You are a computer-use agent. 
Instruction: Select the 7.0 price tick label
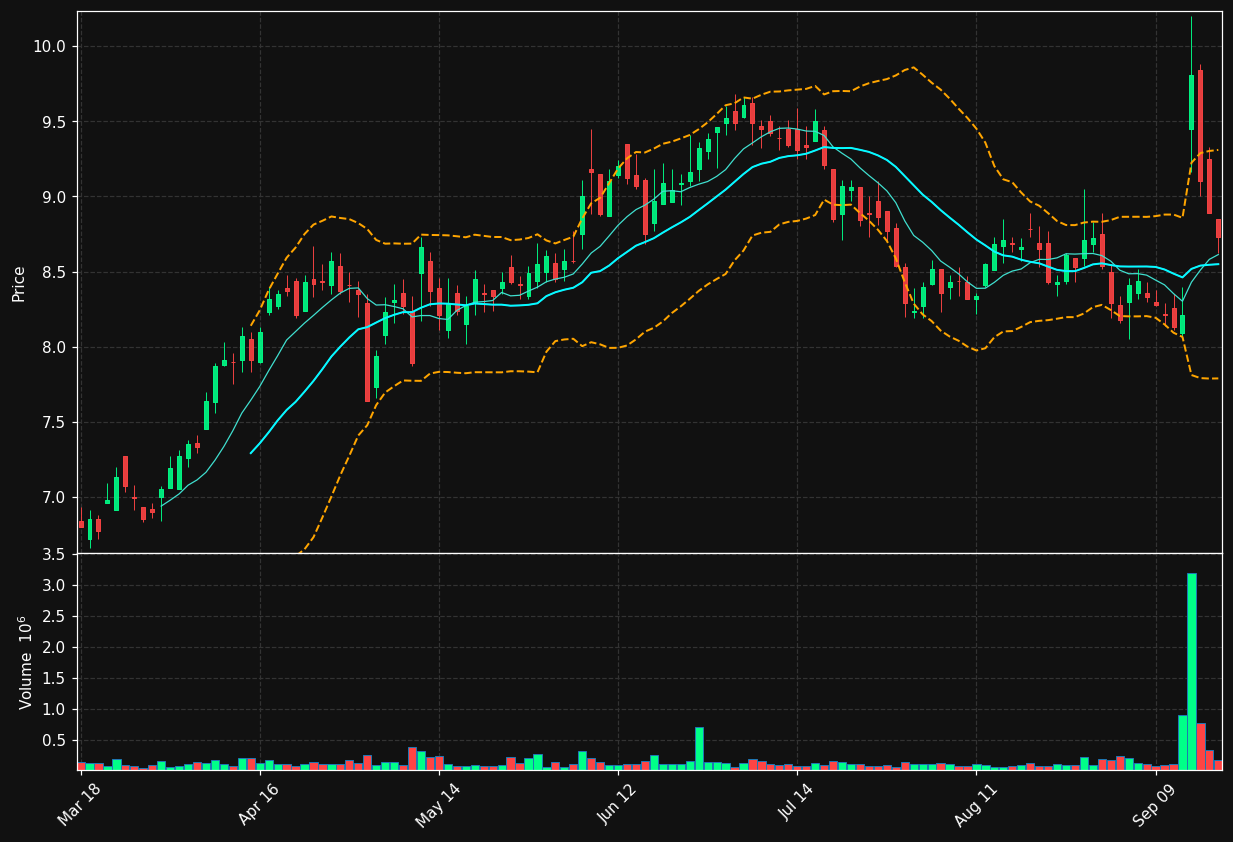(52, 498)
